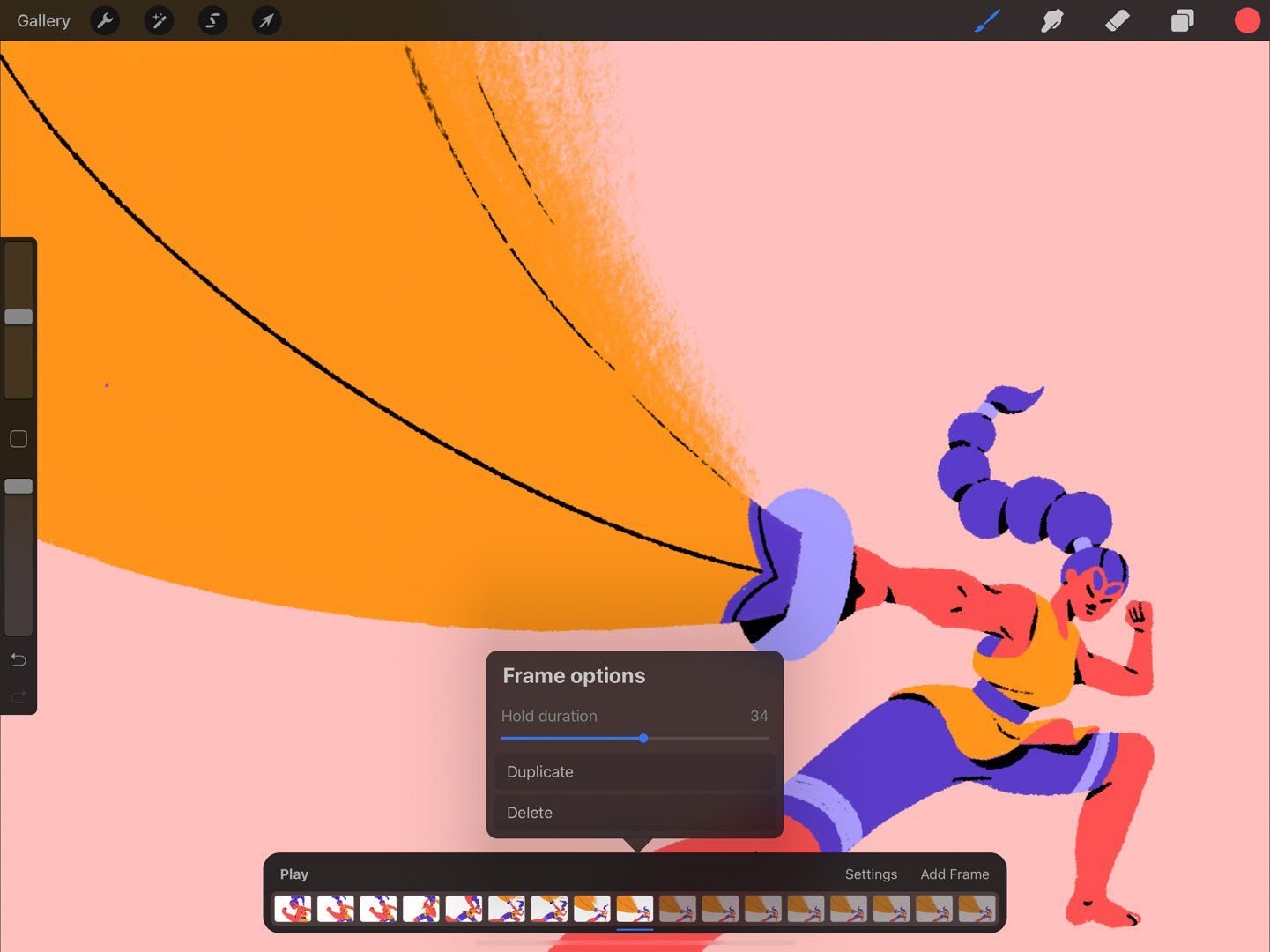
Task: Open the active color picker
Action: click(x=1246, y=20)
